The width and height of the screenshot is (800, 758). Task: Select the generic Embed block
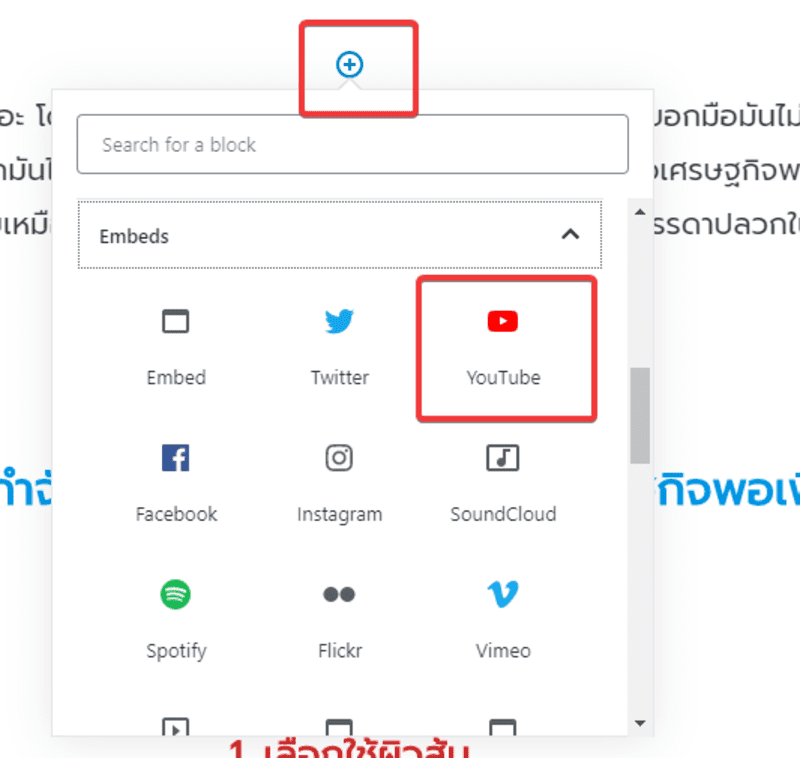(176, 349)
